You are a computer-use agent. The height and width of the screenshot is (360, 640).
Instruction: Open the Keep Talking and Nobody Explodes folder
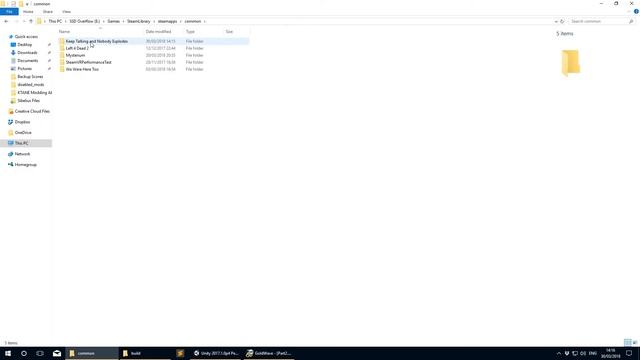click(154, 41)
